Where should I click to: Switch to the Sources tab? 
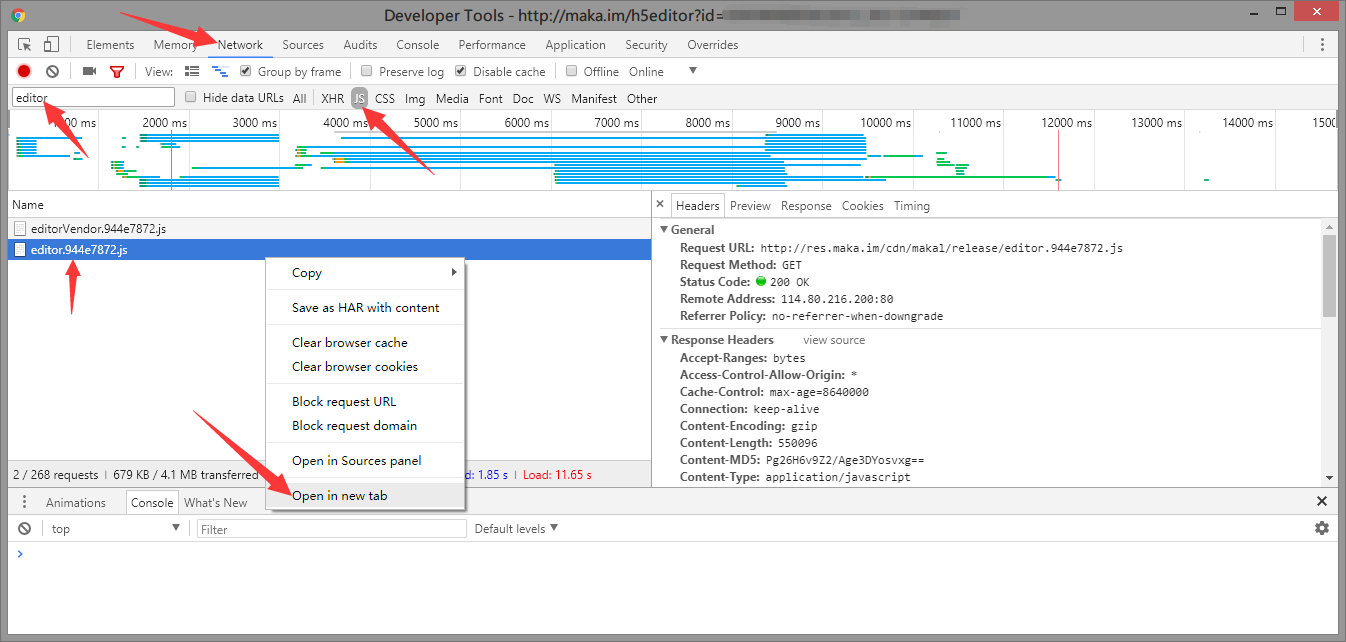point(303,44)
